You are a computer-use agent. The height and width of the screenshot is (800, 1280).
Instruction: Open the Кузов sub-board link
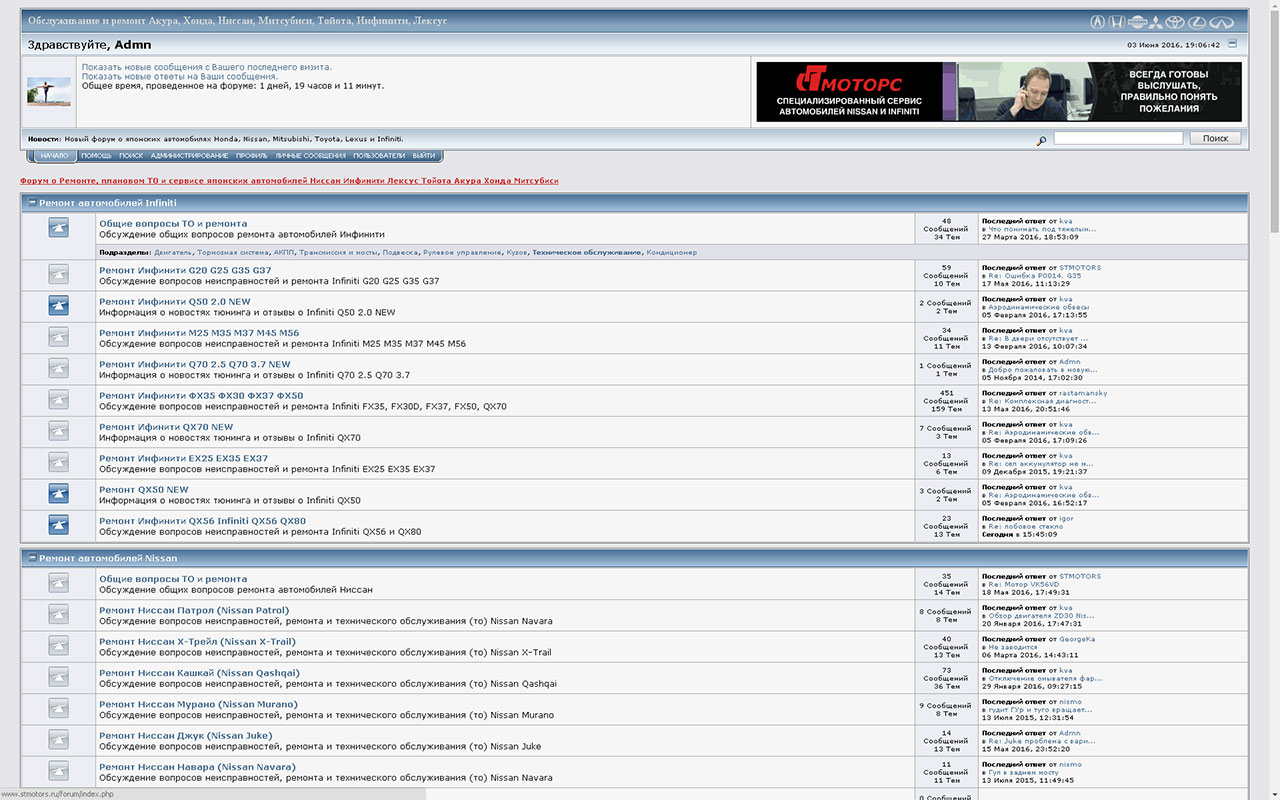click(517, 253)
